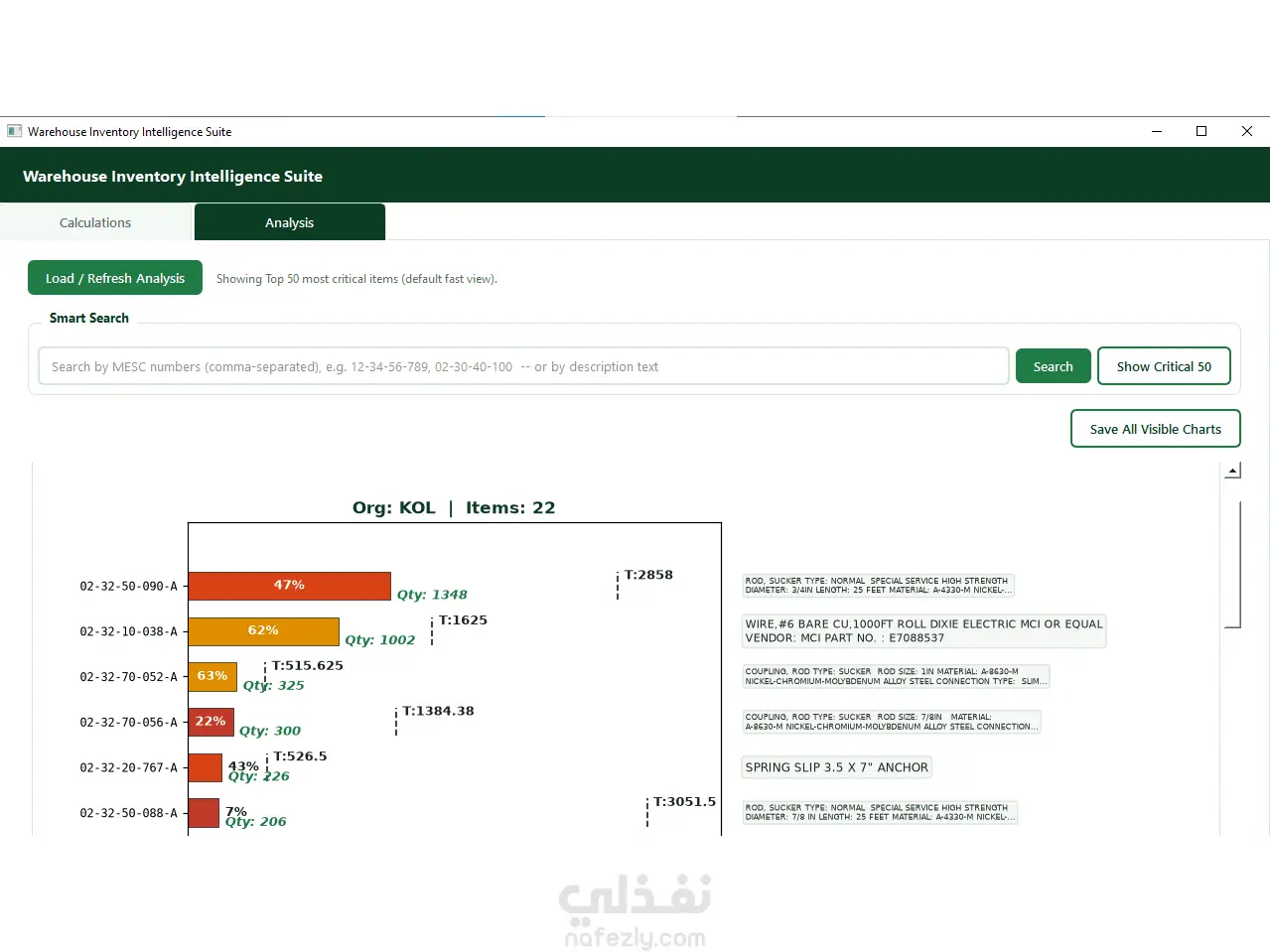The image size is (1270, 952).
Task: Click the chart scrollbar up arrow
Action: coord(1232,471)
